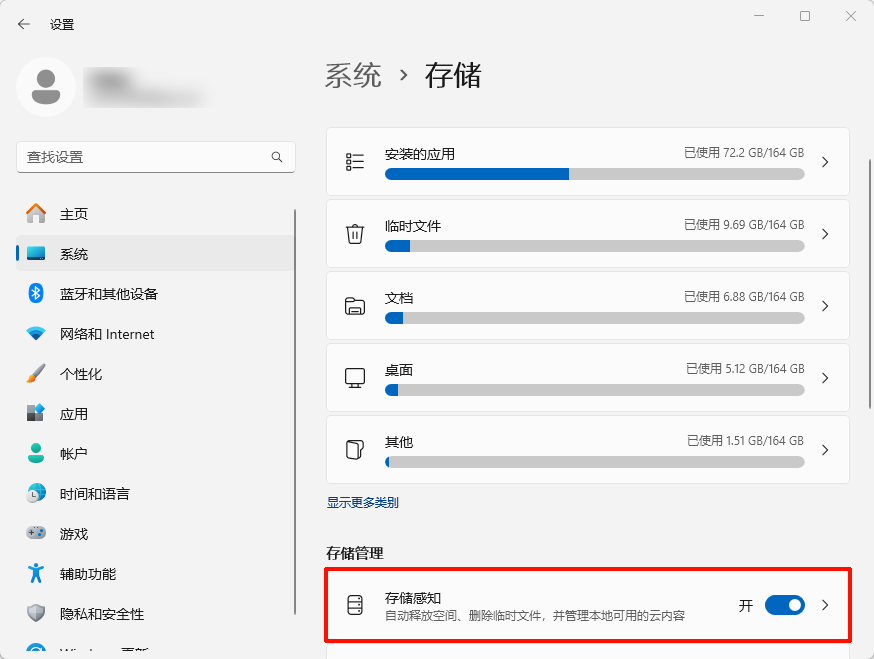Click the trash icon beside 临时文件
Screen dimensions: 874x659
[x=355, y=233]
